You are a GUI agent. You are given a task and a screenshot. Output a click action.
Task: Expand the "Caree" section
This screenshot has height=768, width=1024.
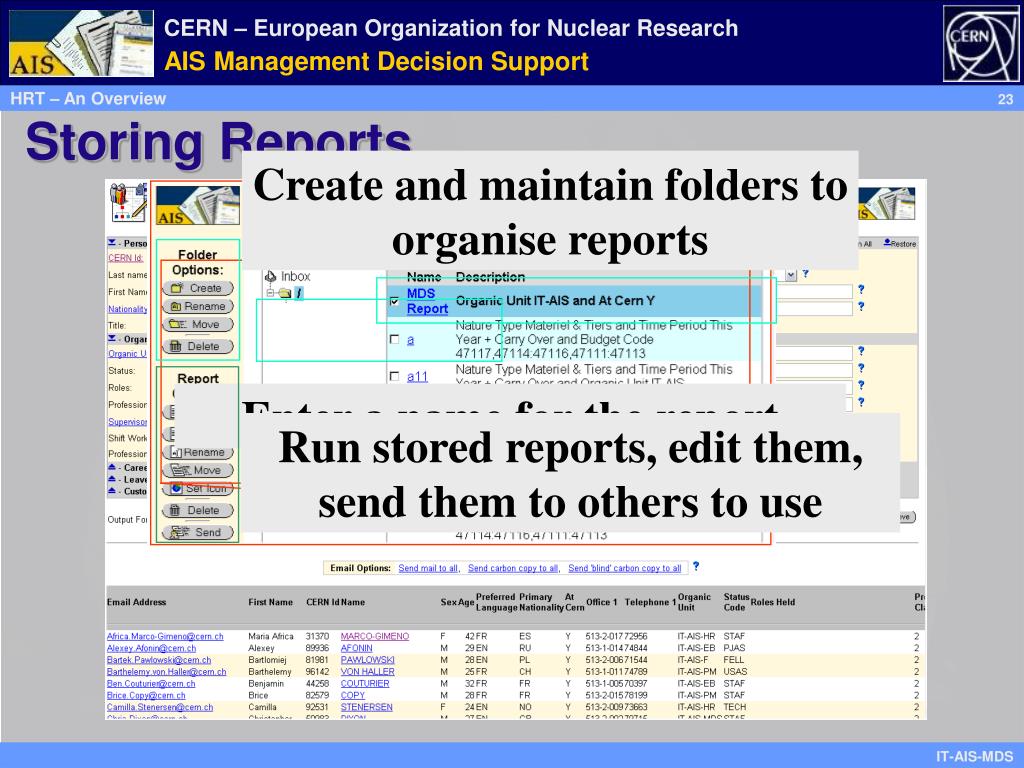coord(112,468)
